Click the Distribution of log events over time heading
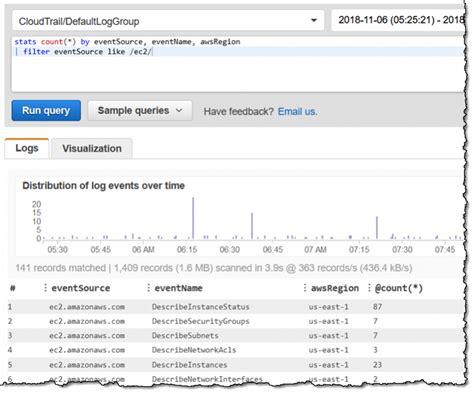Viewport: 474px width, 393px height. coord(103,186)
